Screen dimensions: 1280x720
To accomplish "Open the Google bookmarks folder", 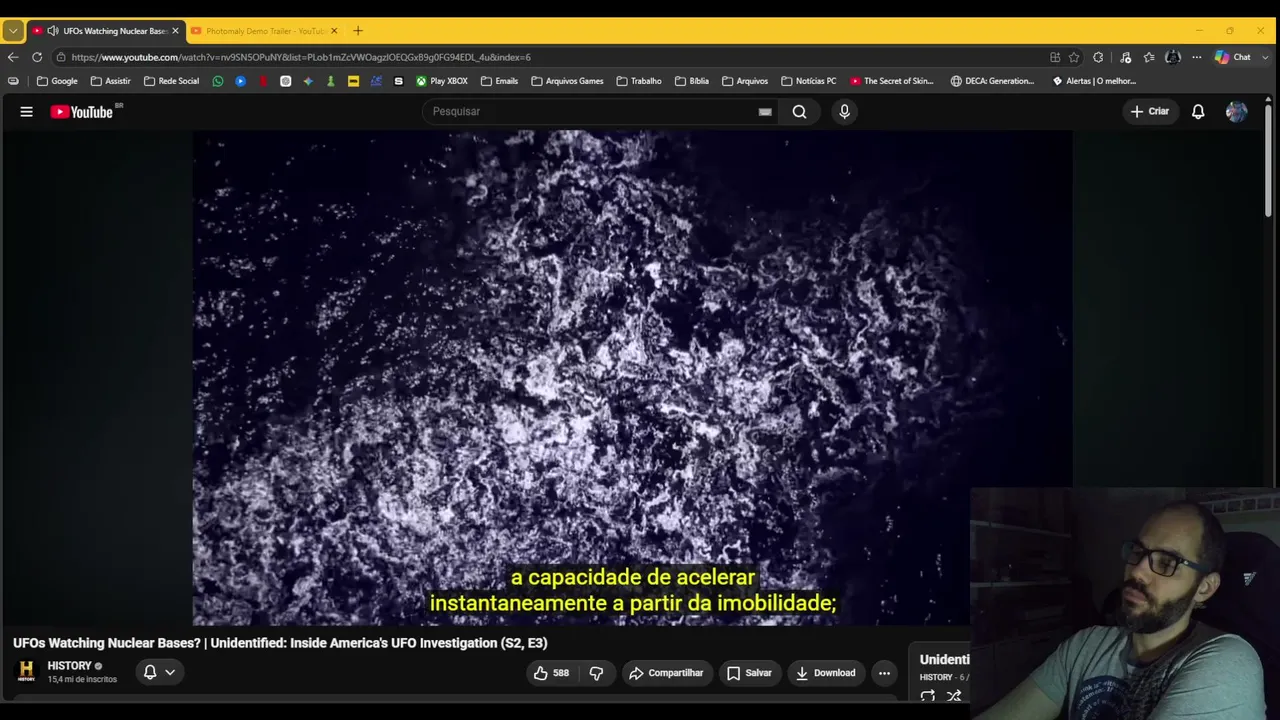I will click(57, 81).
